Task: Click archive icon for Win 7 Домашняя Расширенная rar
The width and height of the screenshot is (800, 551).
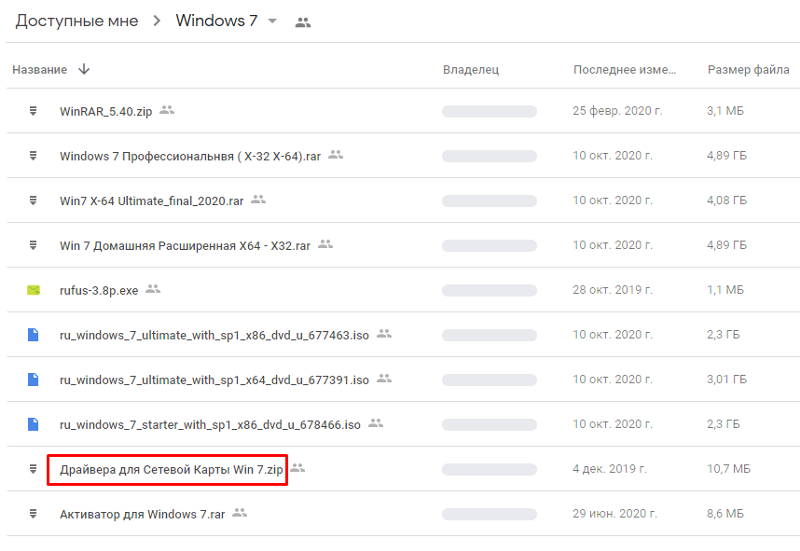Action: (33, 245)
